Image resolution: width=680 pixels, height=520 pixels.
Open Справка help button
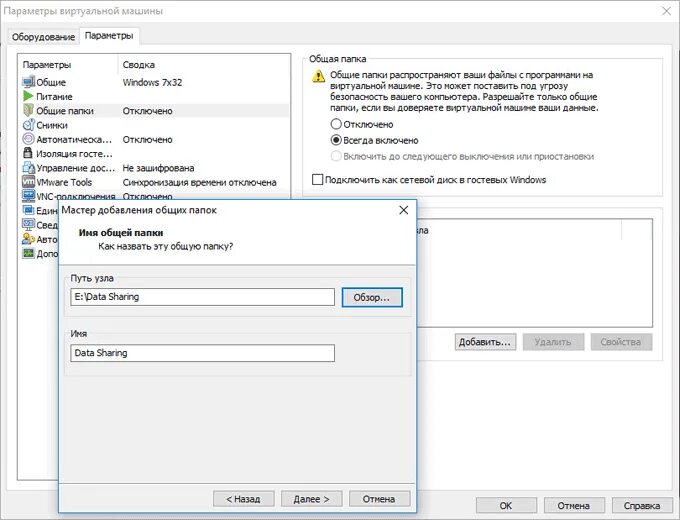(x=642, y=506)
